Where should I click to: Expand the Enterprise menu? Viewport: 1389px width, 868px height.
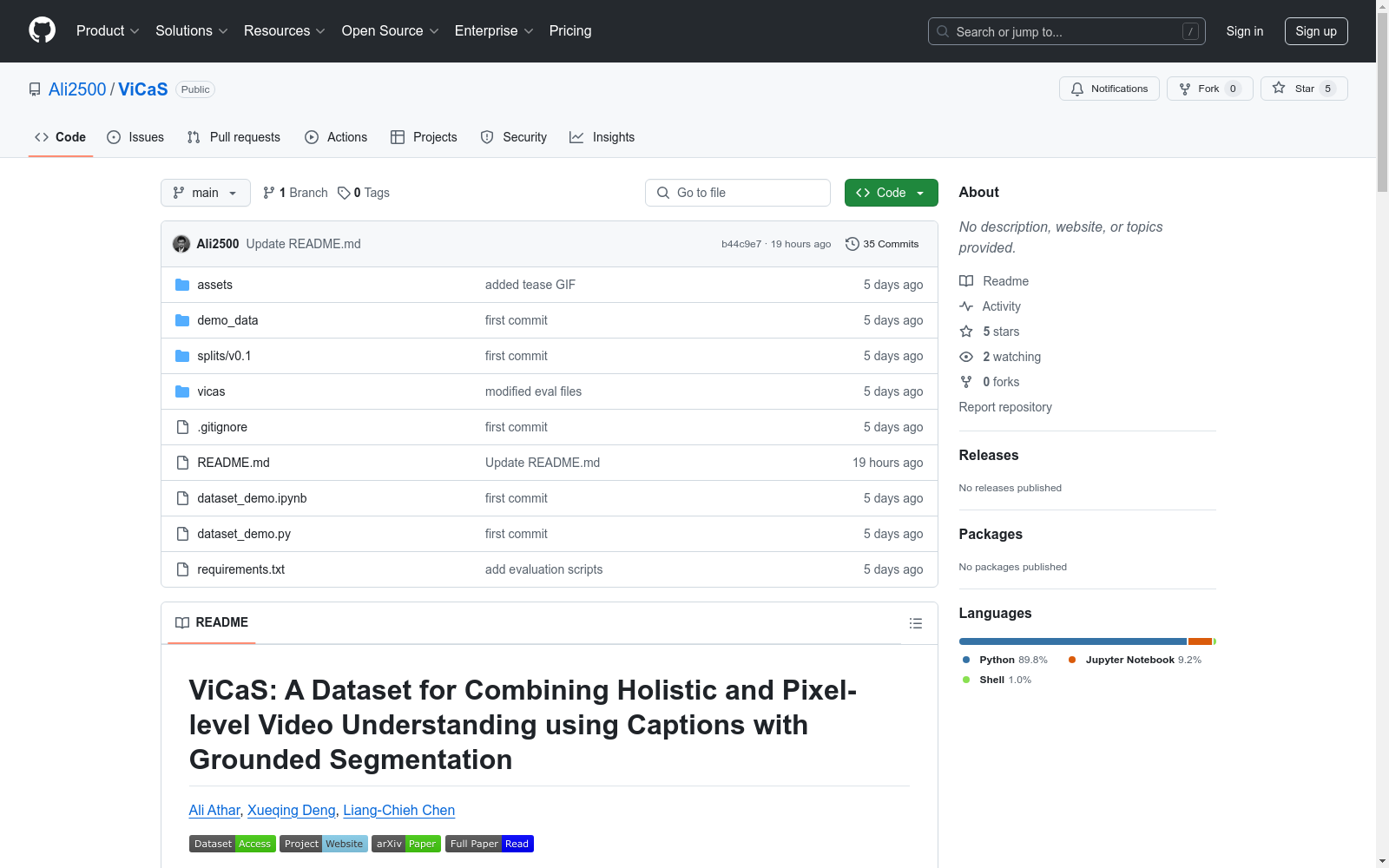click(x=494, y=30)
